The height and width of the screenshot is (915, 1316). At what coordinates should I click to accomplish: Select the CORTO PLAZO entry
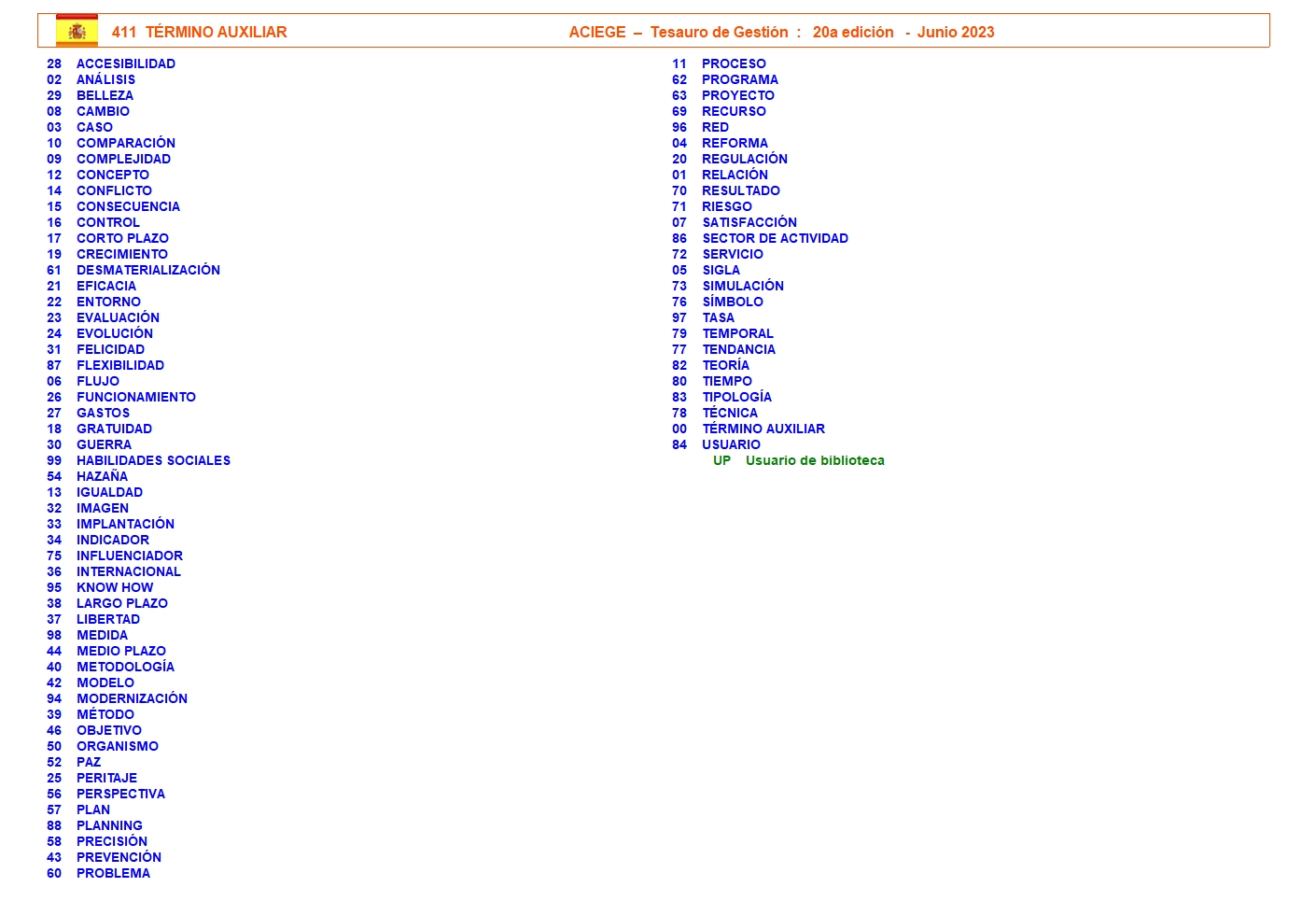pos(122,238)
